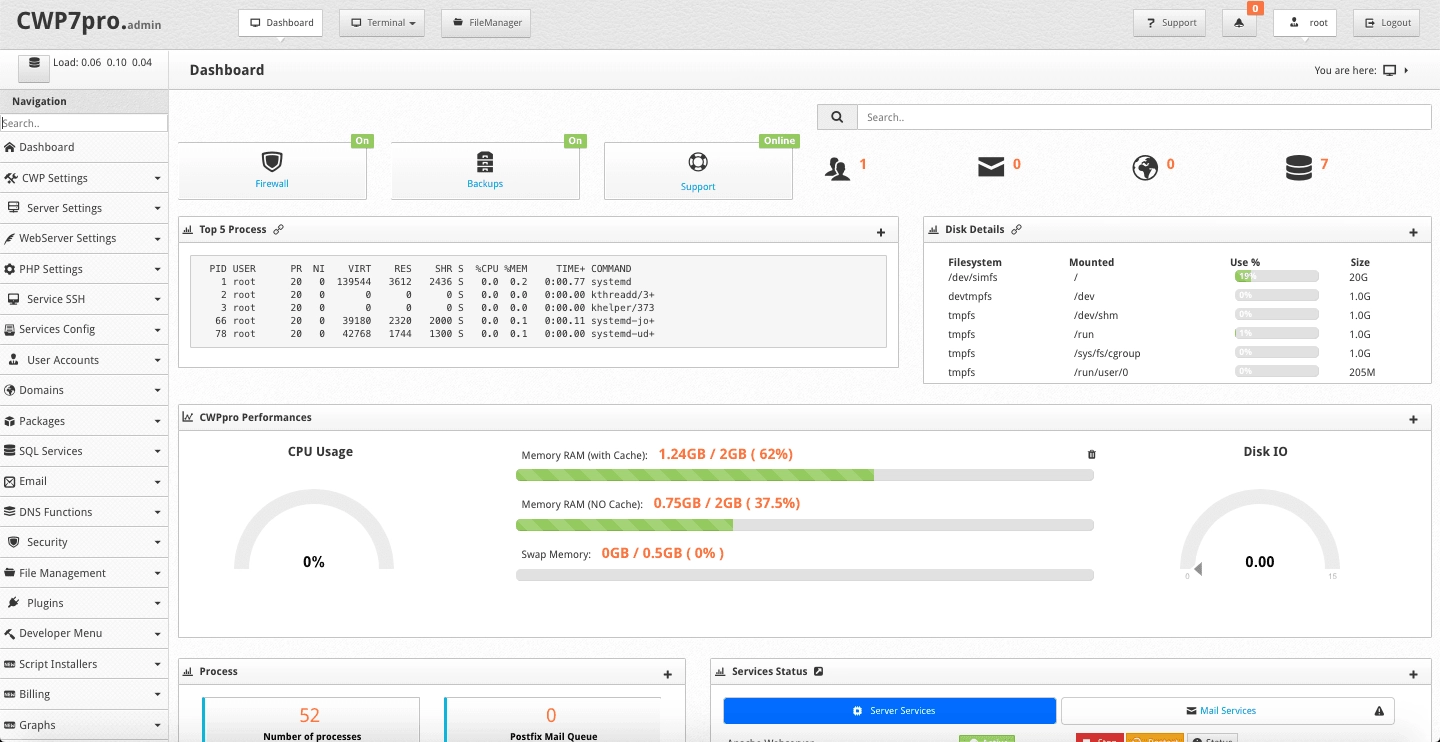
Task: Expand PHP Settings menu
Action: point(84,269)
